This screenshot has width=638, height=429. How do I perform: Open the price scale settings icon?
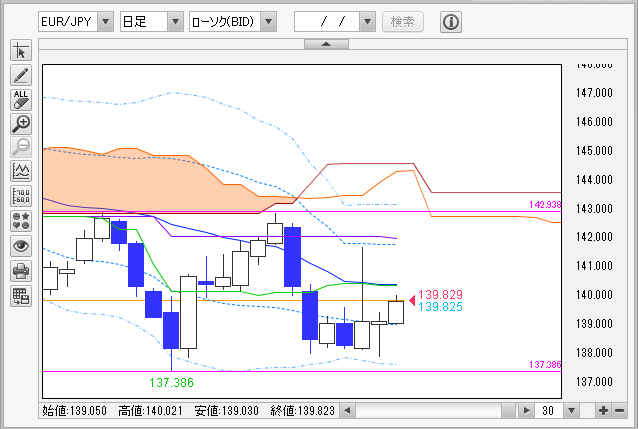[21, 196]
